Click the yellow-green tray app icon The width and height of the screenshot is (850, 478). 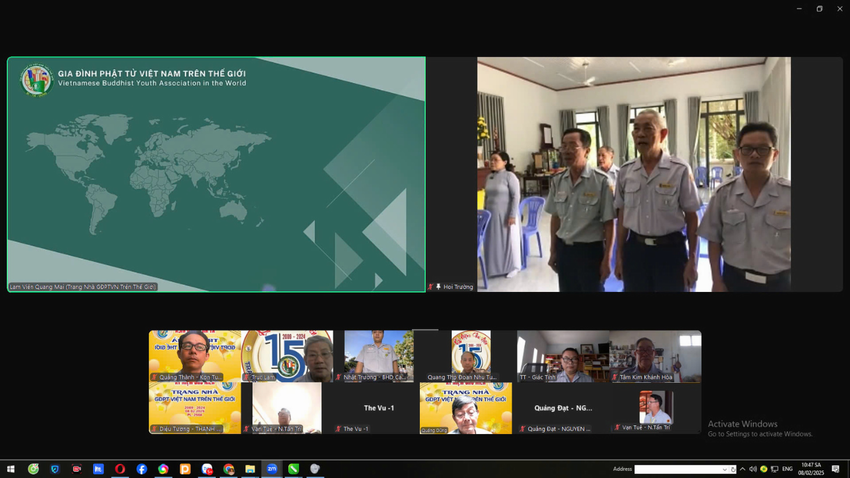pos(764,469)
